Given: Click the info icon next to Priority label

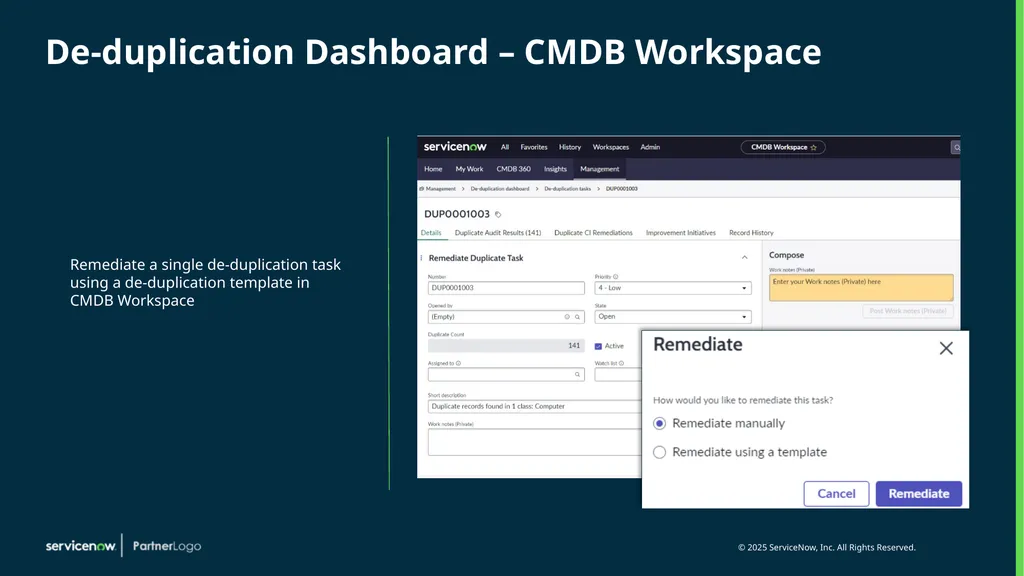Looking at the screenshot, I should coord(615,277).
